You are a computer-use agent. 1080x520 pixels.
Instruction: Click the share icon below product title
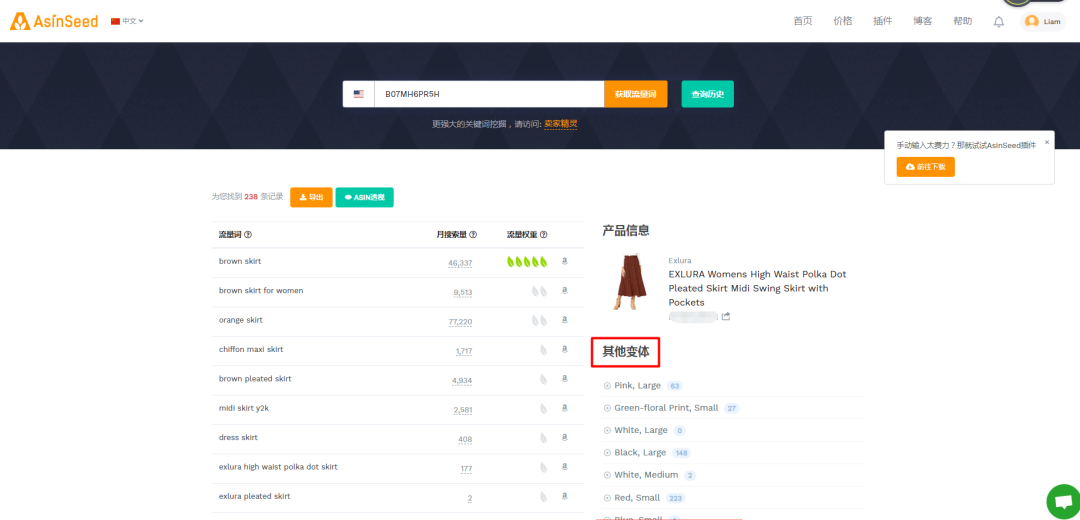[x=726, y=316]
